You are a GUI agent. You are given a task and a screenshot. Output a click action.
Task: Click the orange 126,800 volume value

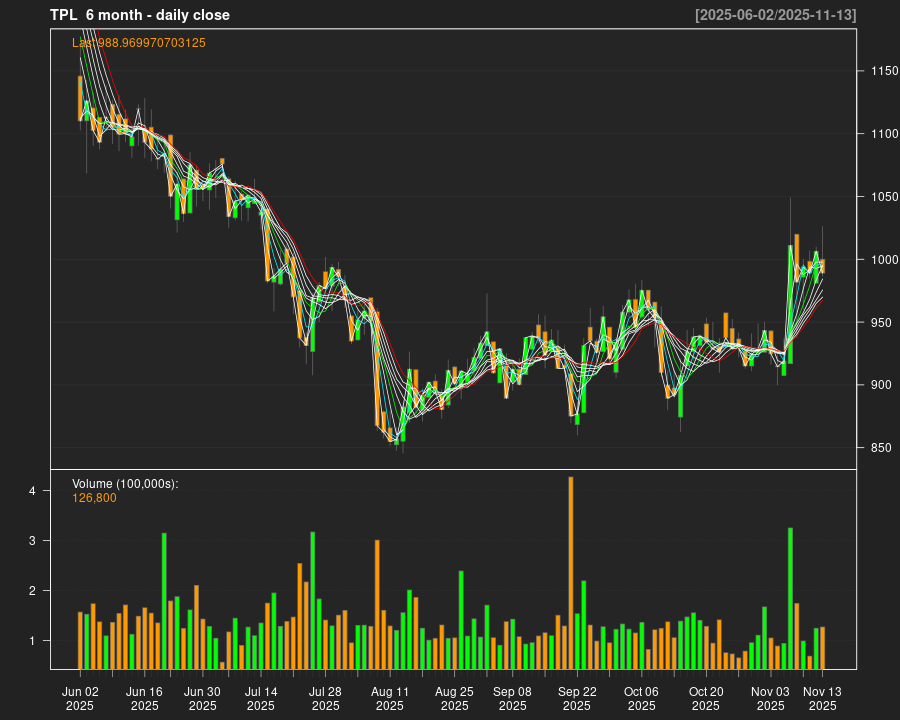coord(94,498)
